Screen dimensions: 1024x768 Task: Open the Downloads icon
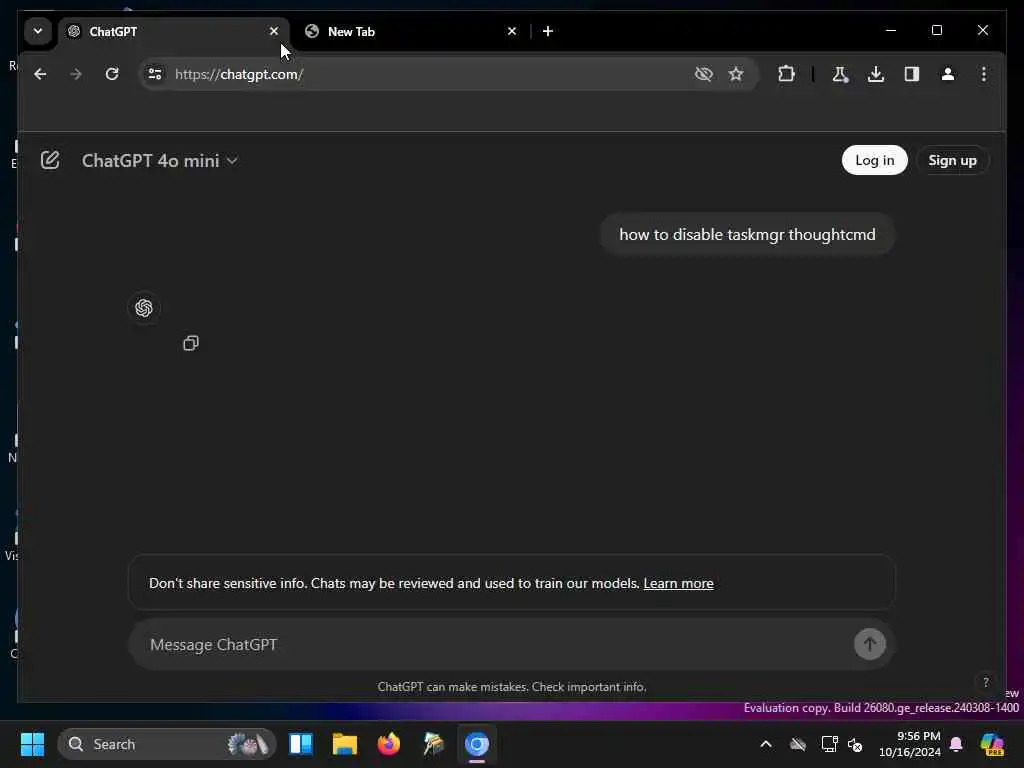(876, 74)
